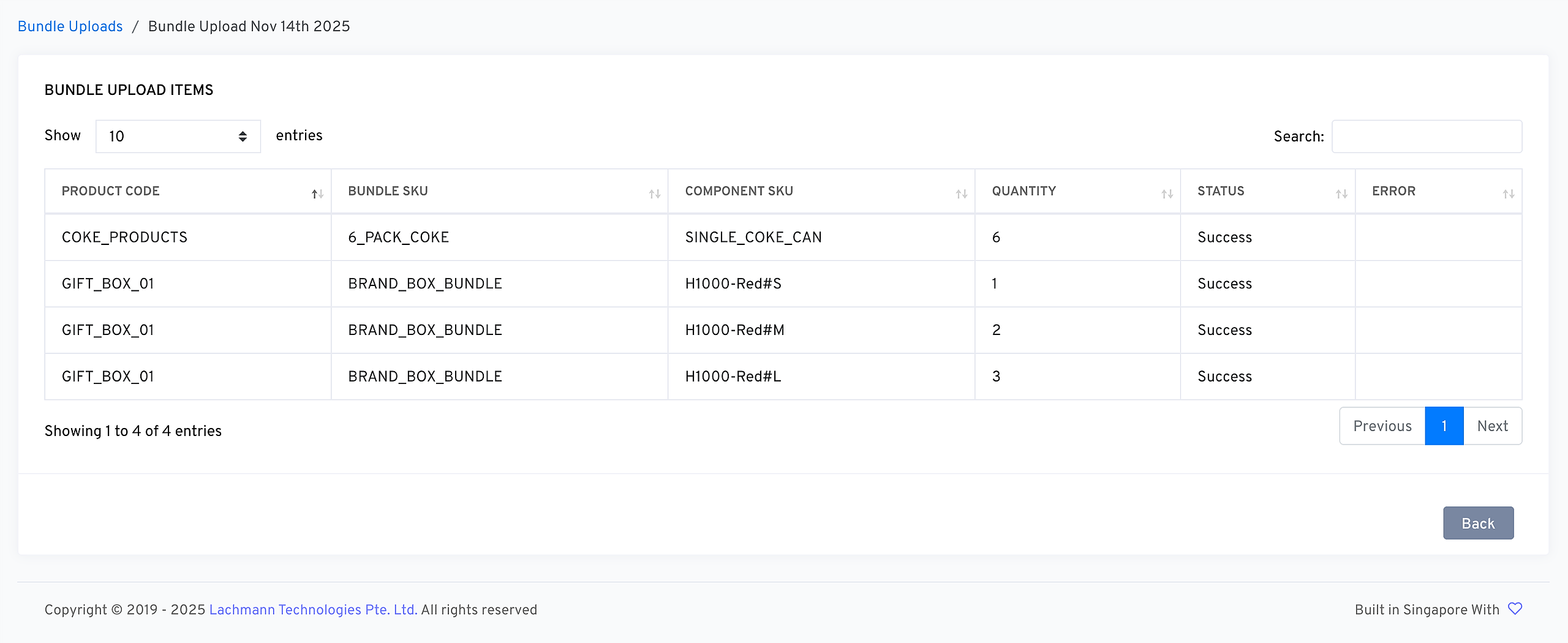This screenshot has width=1568, height=643.
Task: Click the heart icon in footer
Action: [1515, 609]
